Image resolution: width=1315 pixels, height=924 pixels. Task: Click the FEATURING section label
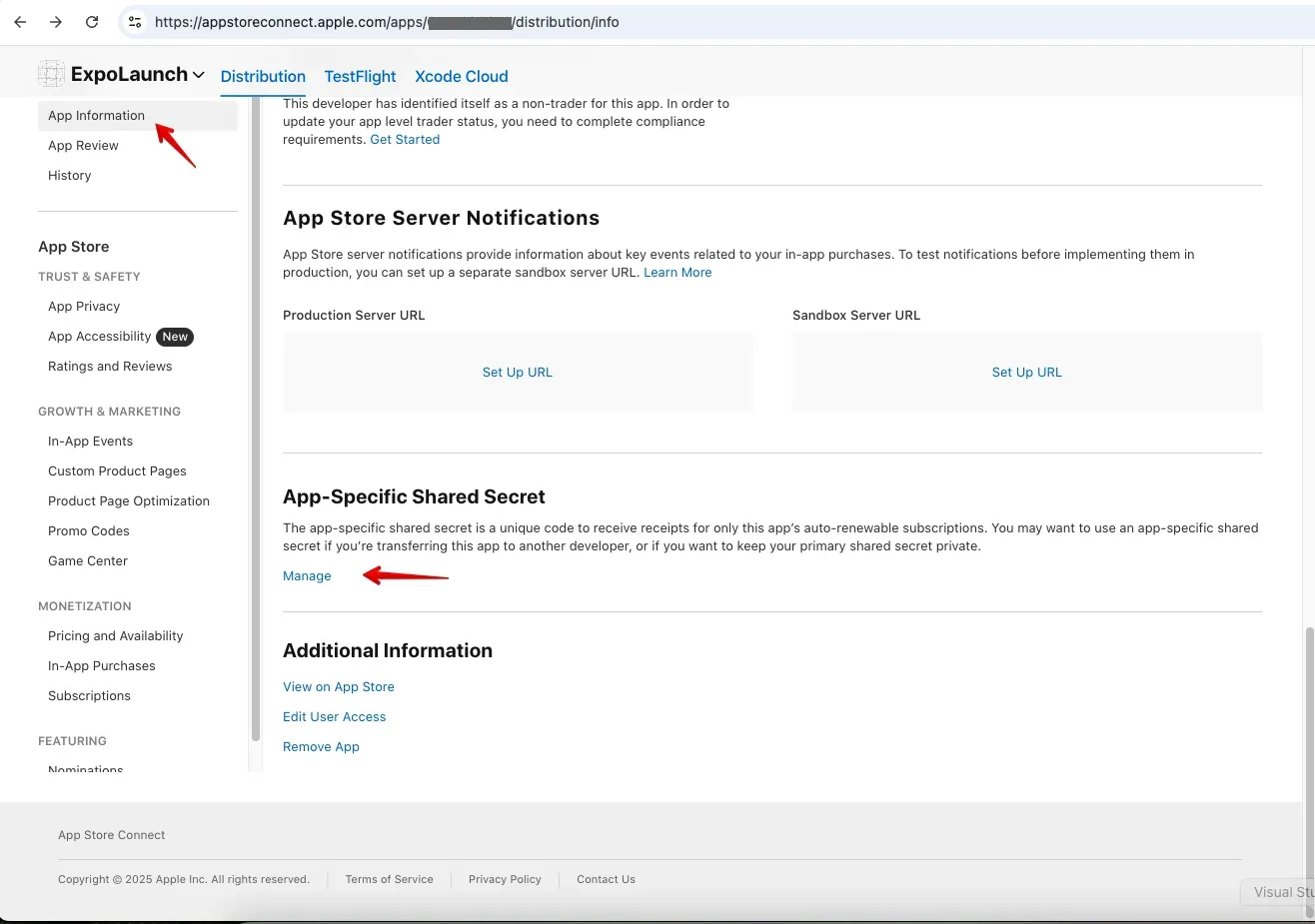tap(72, 741)
